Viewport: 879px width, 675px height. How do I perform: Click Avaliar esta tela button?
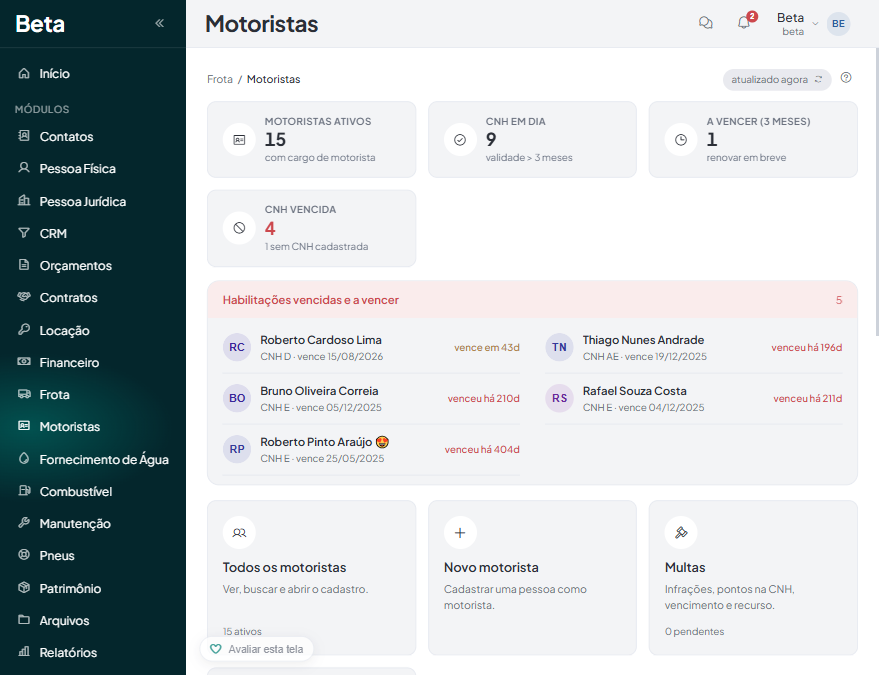pyautogui.click(x=257, y=649)
